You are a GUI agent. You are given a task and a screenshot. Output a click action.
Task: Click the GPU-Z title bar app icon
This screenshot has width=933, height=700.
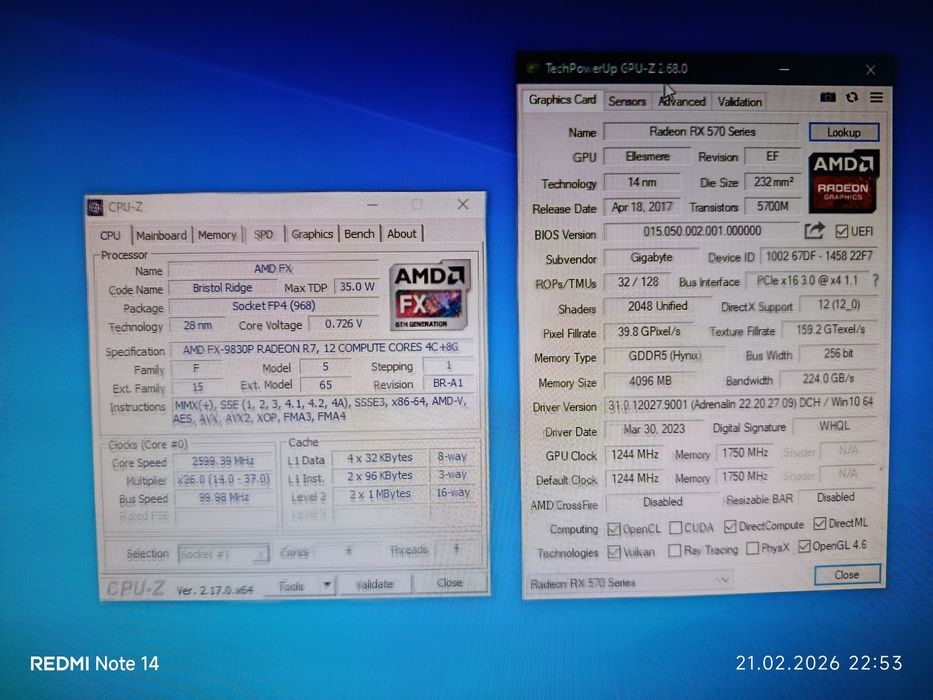(x=533, y=68)
